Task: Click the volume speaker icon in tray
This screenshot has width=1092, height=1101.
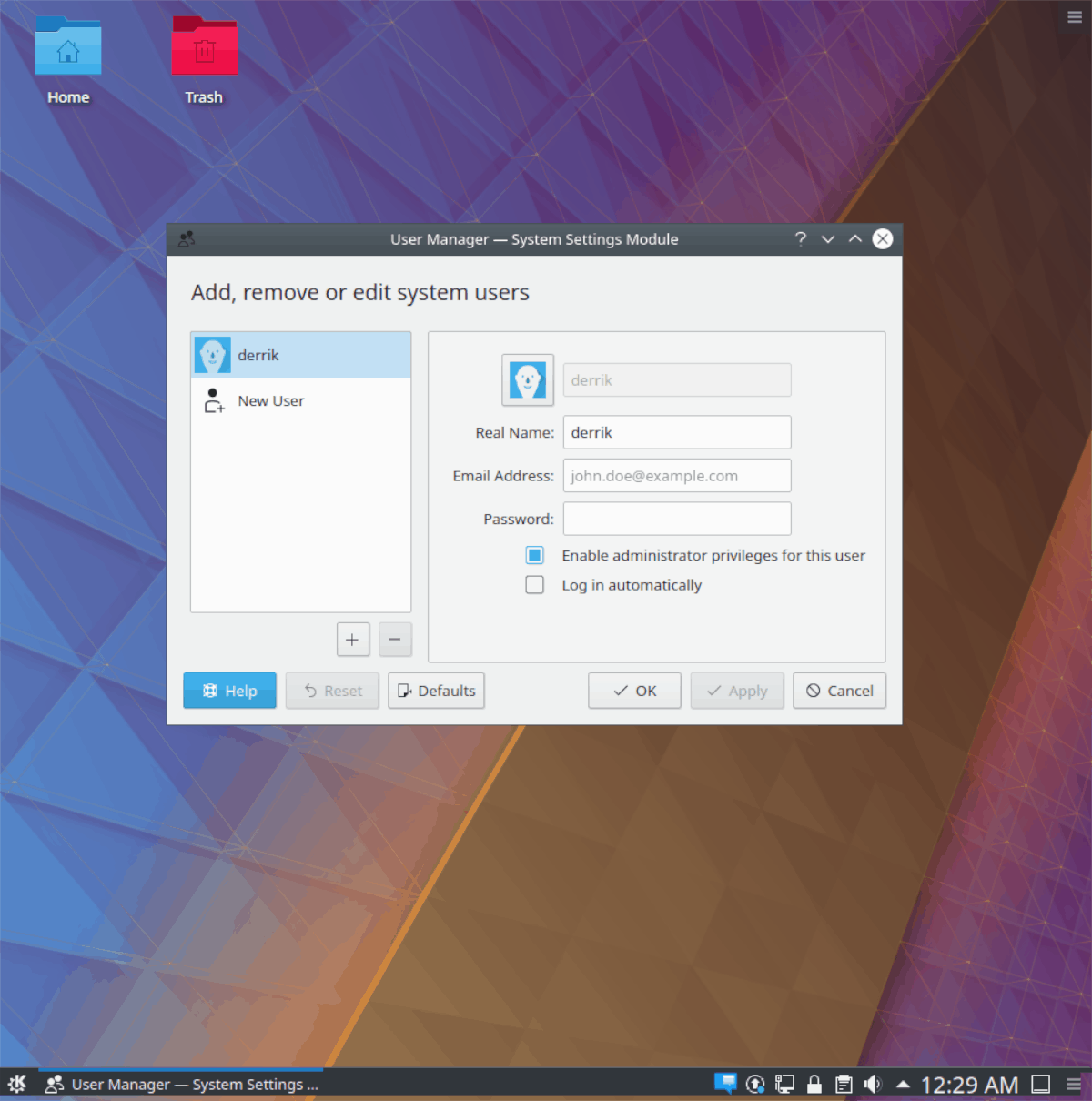Action: [x=873, y=1084]
